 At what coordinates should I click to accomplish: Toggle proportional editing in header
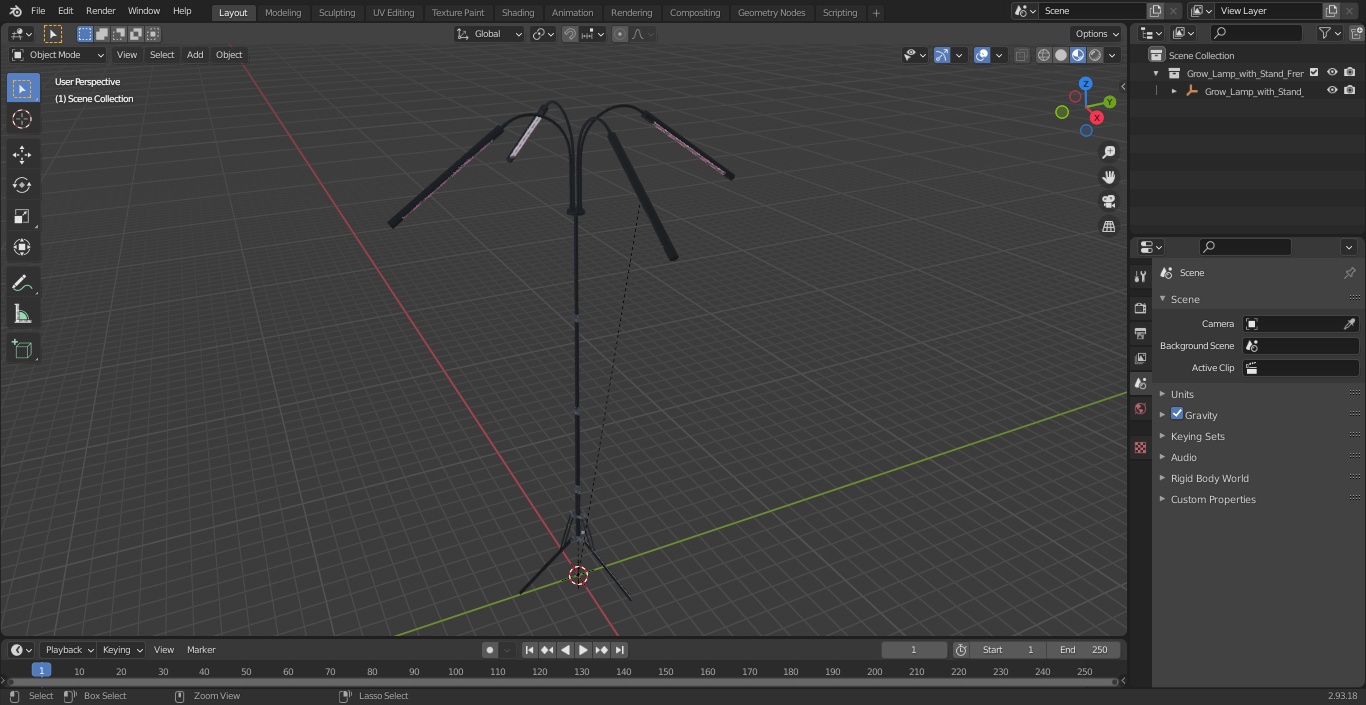tap(620, 34)
